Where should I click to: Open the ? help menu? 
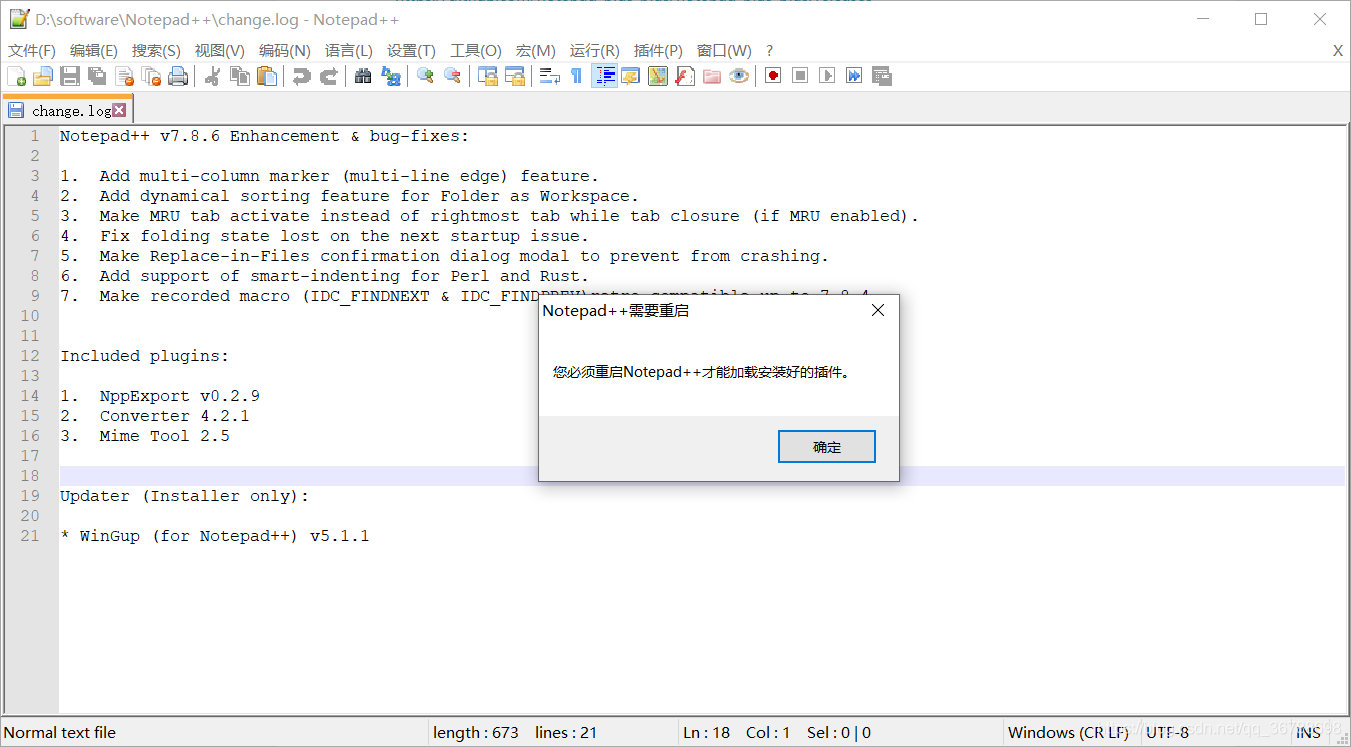[x=769, y=51]
